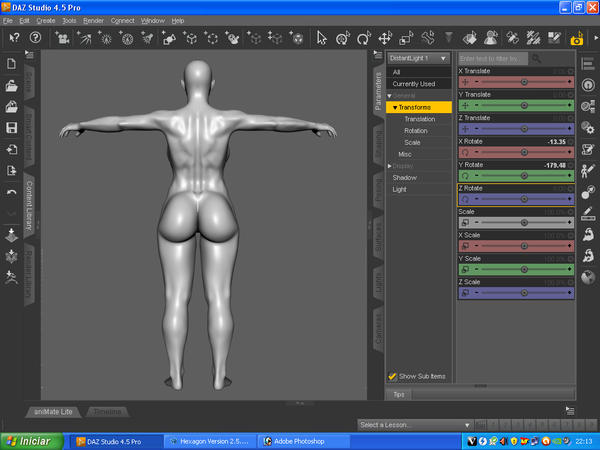Select the Shadow property group
The height and width of the screenshot is (450, 600).
click(405, 177)
